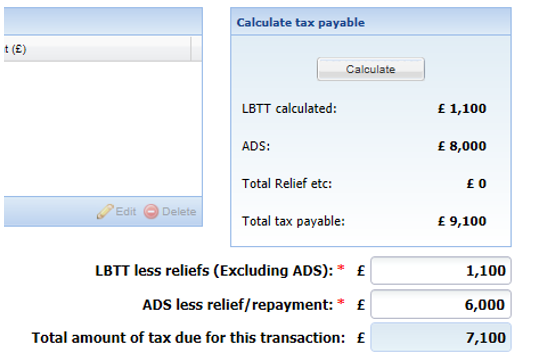
Task: Click the Edit label in the grid footer
Action: coord(126,211)
